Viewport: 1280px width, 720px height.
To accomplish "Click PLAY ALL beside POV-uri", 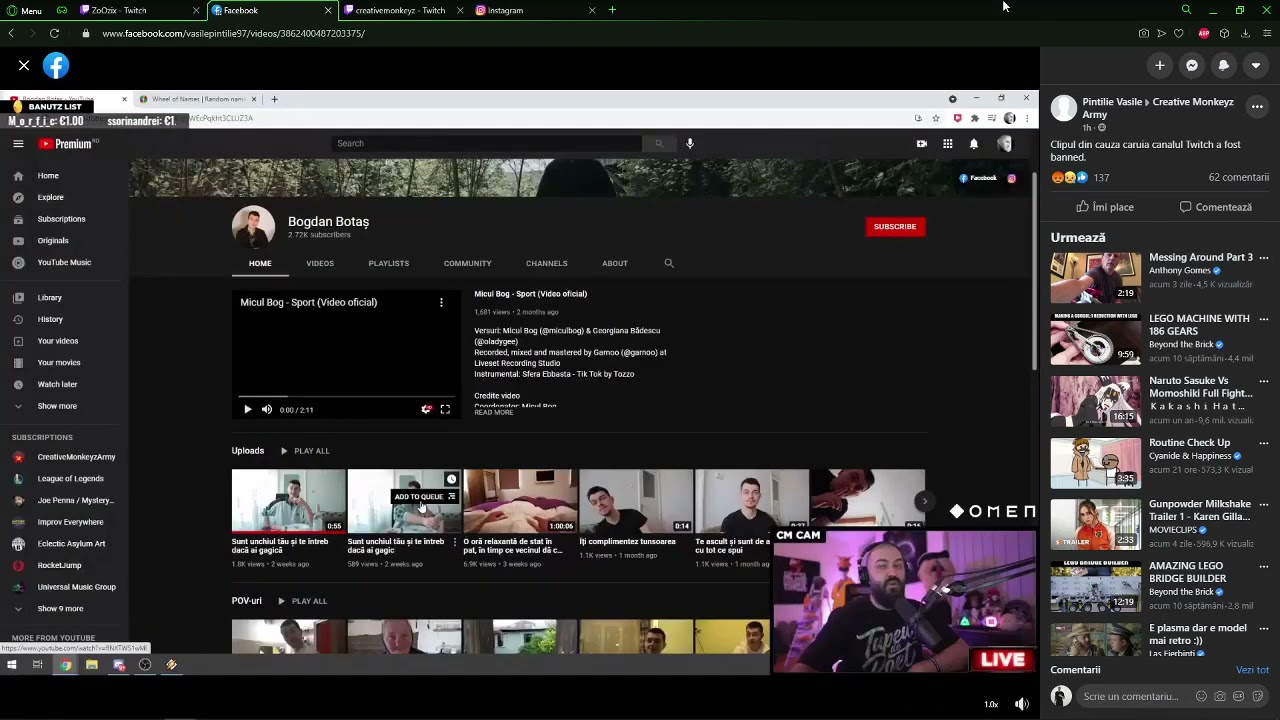I will [x=303, y=601].
